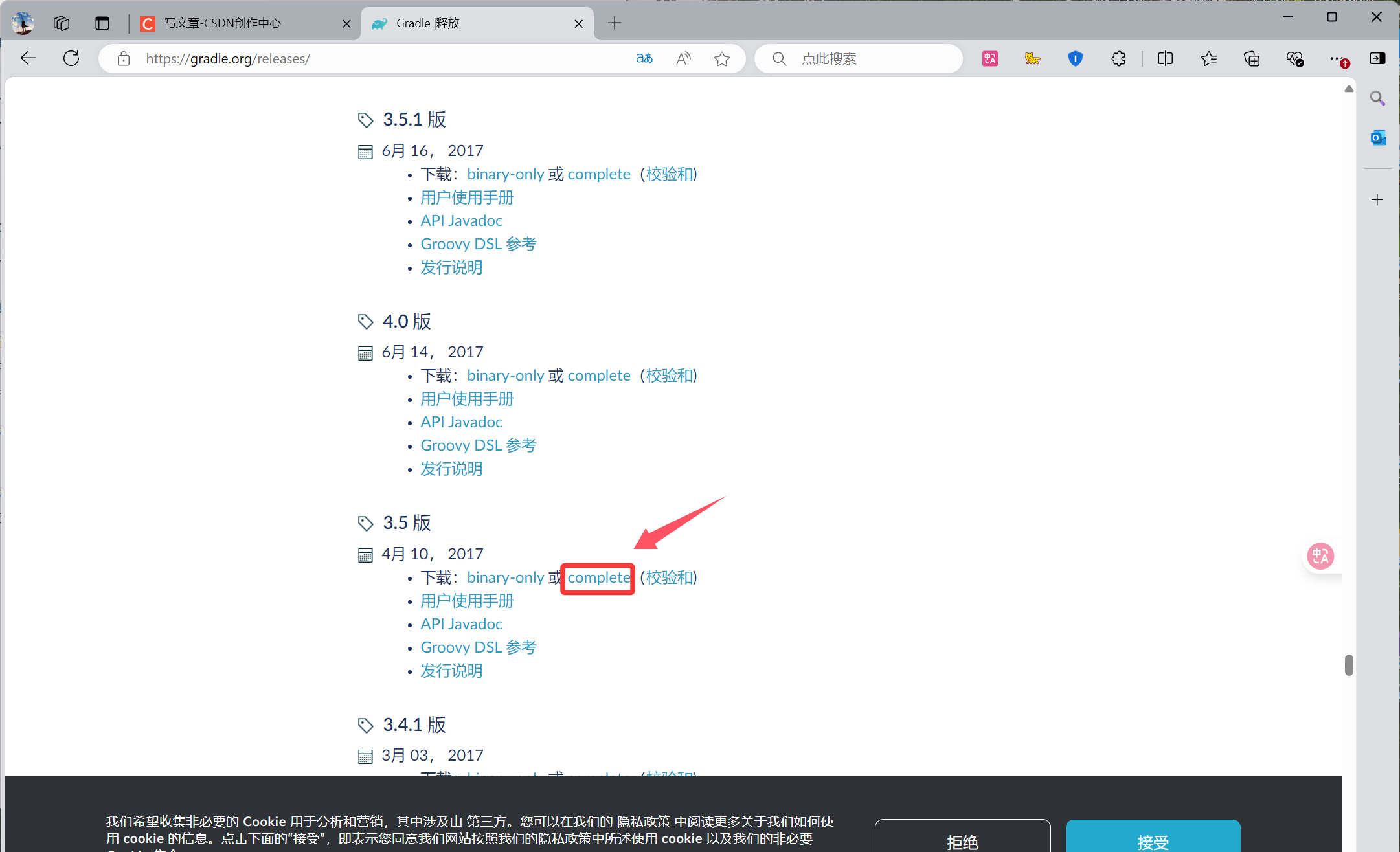Open Outlook from the Edge sidebar

click(1377, 138)
